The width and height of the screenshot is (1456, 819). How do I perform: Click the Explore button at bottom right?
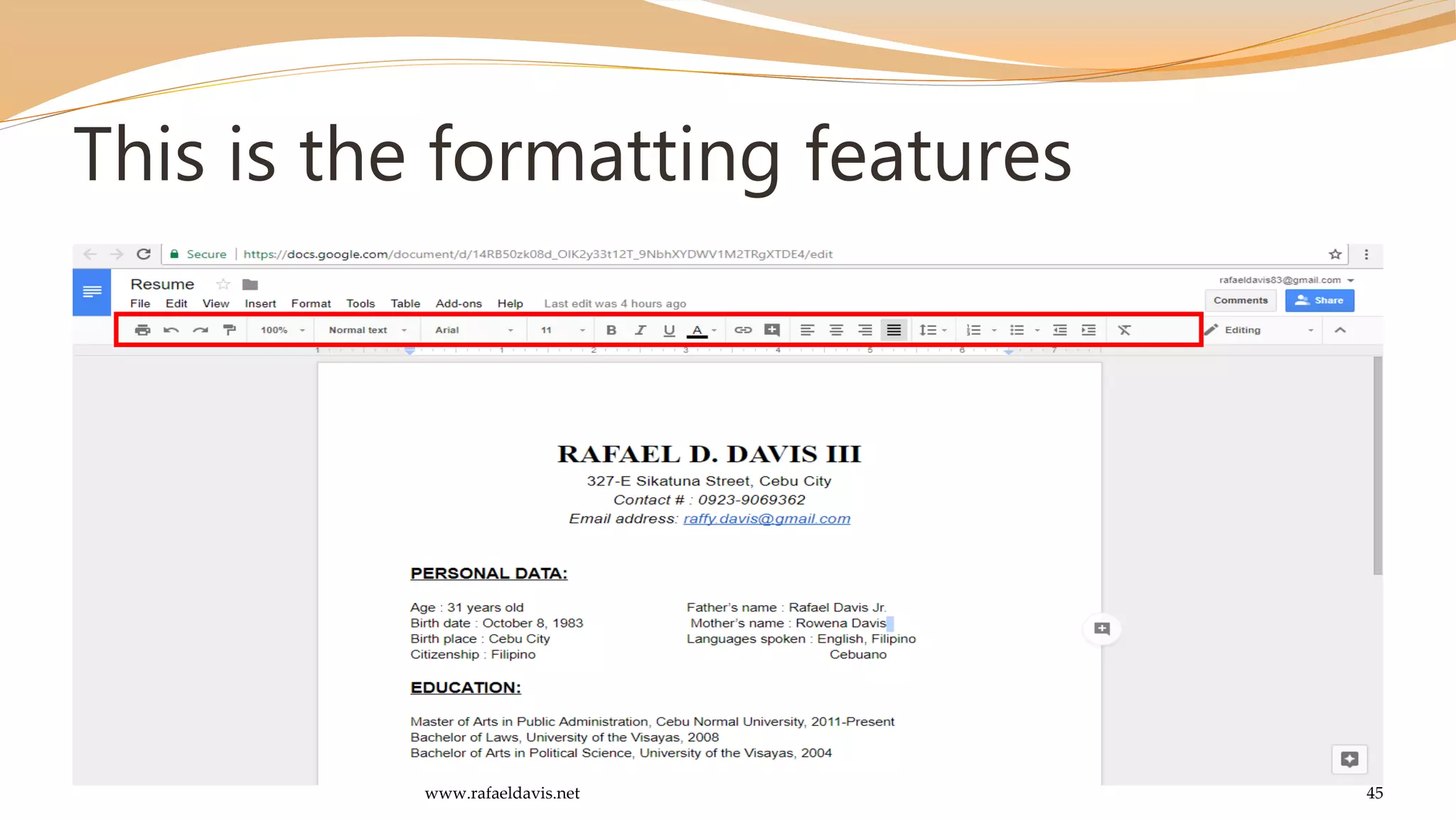1349,759
